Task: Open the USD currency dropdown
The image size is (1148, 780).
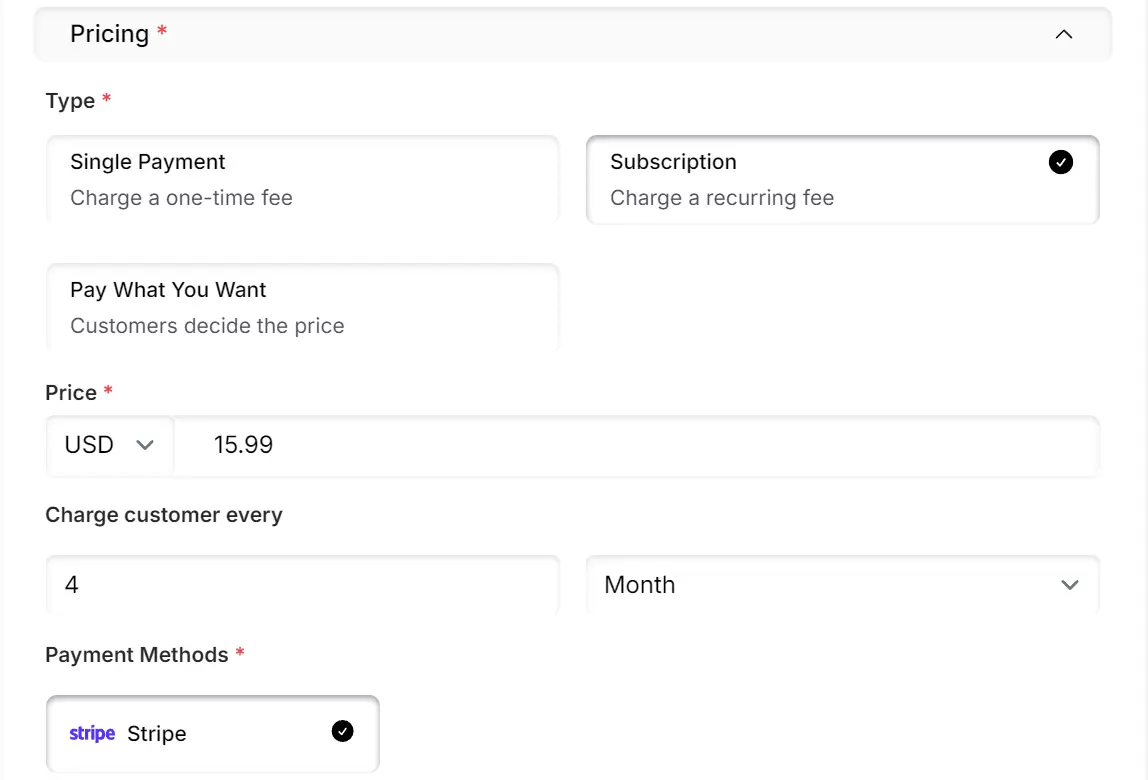Action: 110,445
